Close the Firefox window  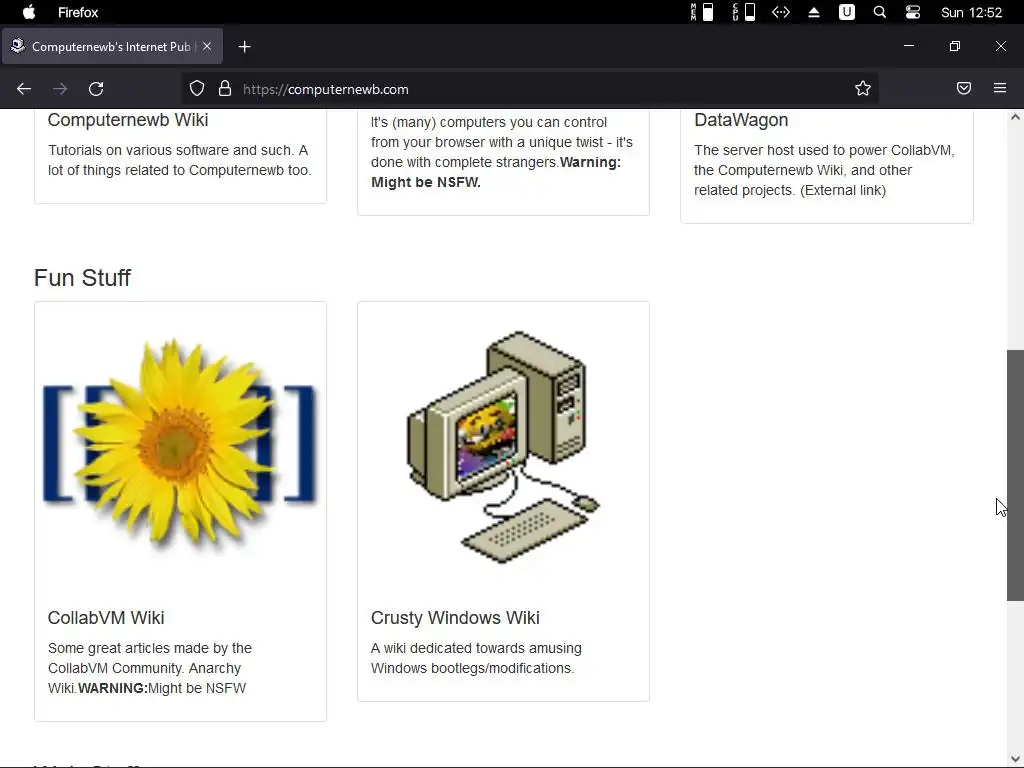point(1000,46)
